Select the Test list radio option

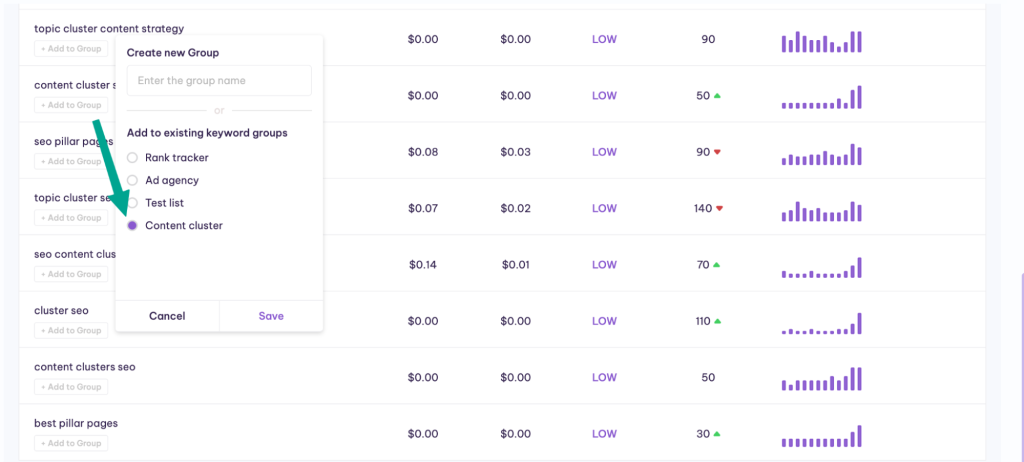tap(132, 203)
